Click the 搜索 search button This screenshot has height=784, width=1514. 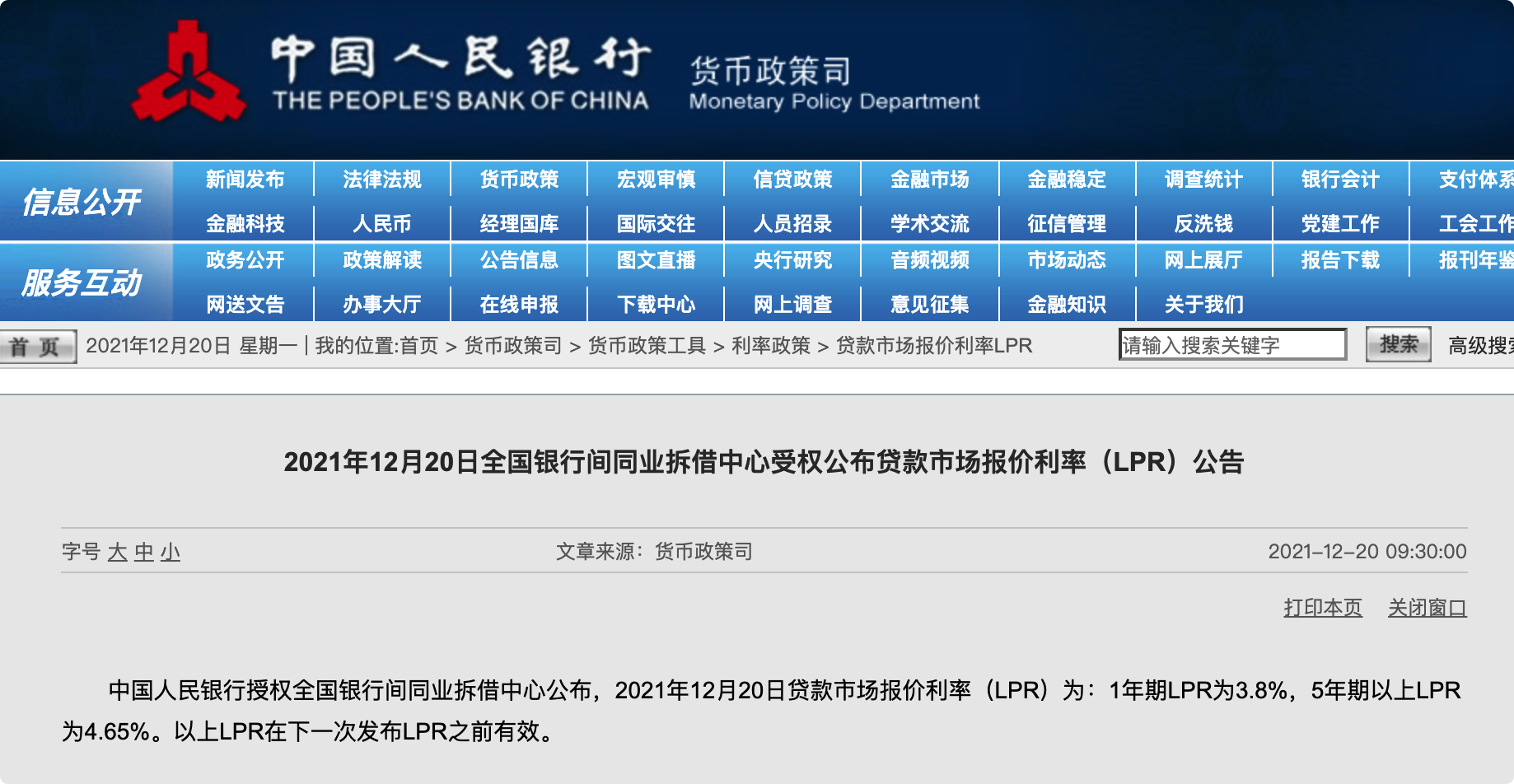1398,344
